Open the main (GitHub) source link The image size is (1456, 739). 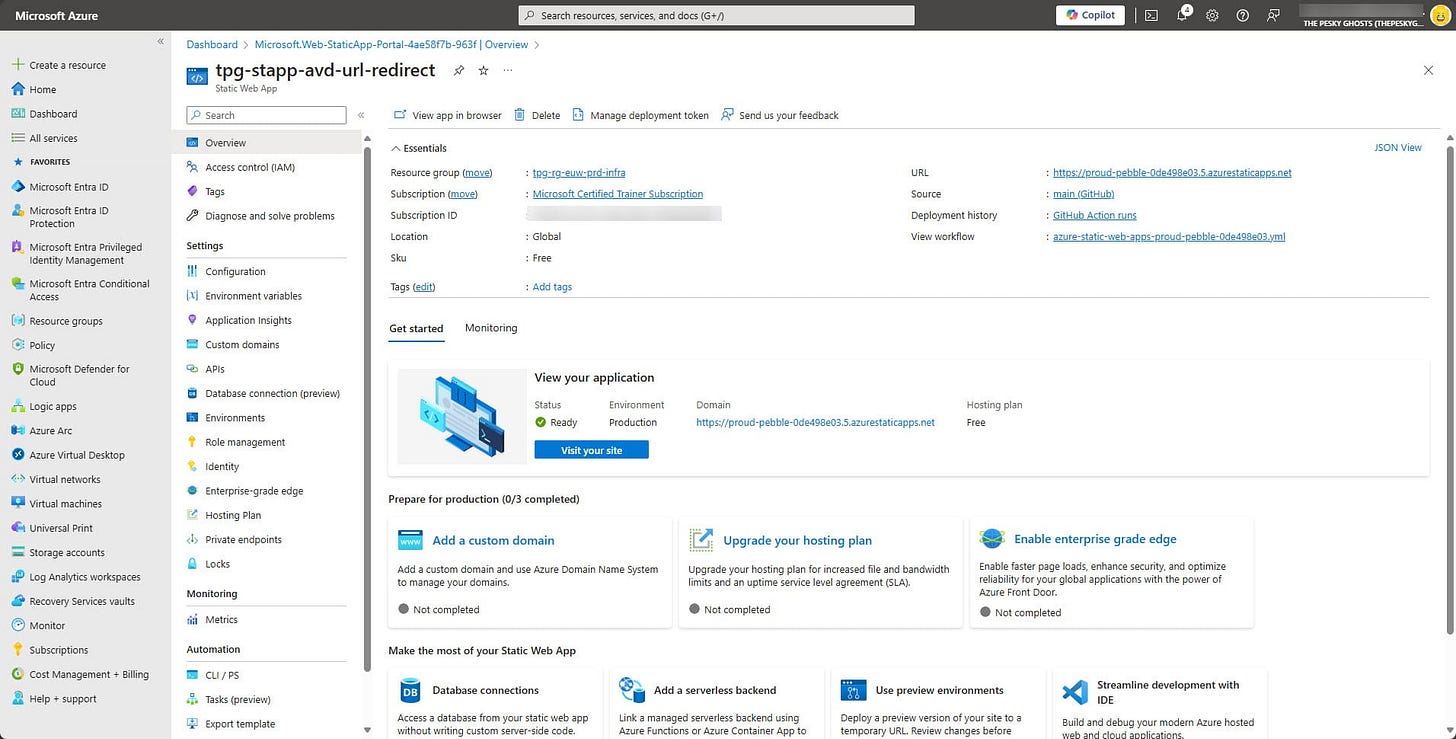(x=1084, y=194)
